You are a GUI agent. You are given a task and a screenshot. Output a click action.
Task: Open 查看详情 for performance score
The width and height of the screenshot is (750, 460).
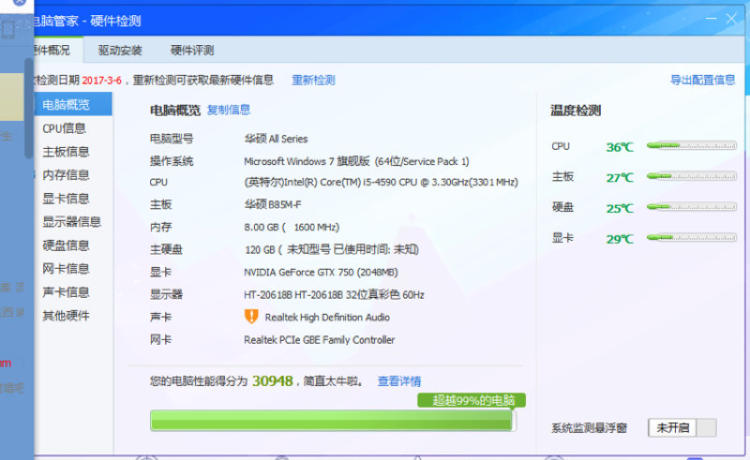pos(399,381)
